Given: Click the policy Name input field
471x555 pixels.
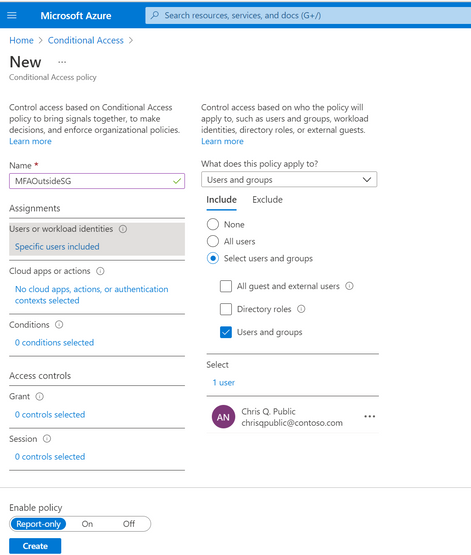Looking at the screenshot, I should pos(97,181).
